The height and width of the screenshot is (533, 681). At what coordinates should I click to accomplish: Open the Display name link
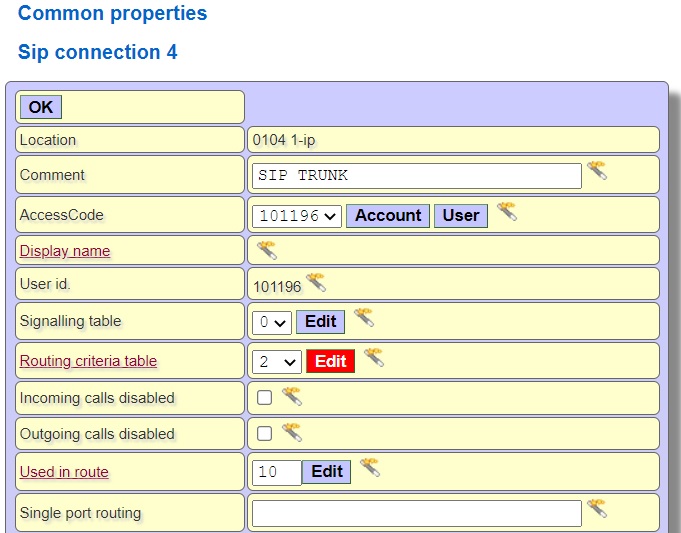[x=65, y=251]
